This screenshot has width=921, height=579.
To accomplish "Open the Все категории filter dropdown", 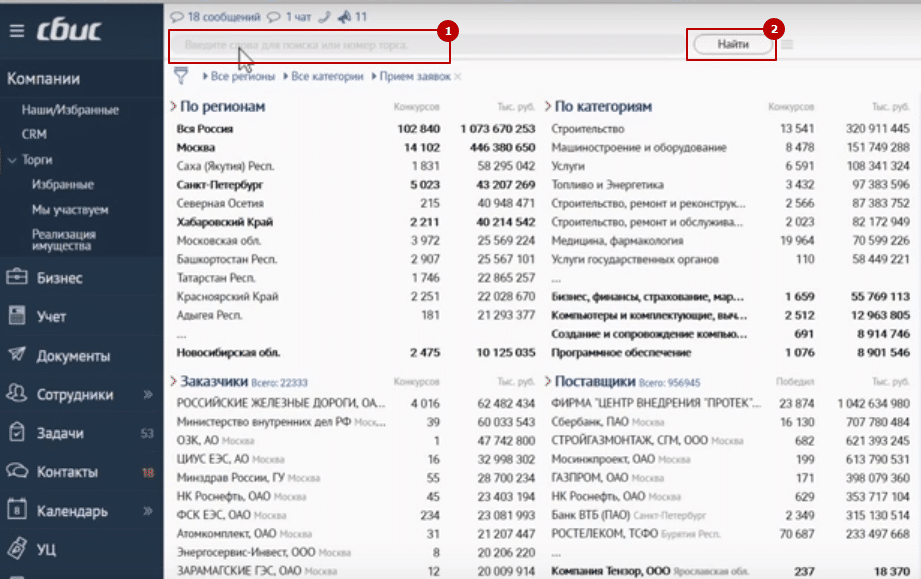I will [x=323, y=76].
